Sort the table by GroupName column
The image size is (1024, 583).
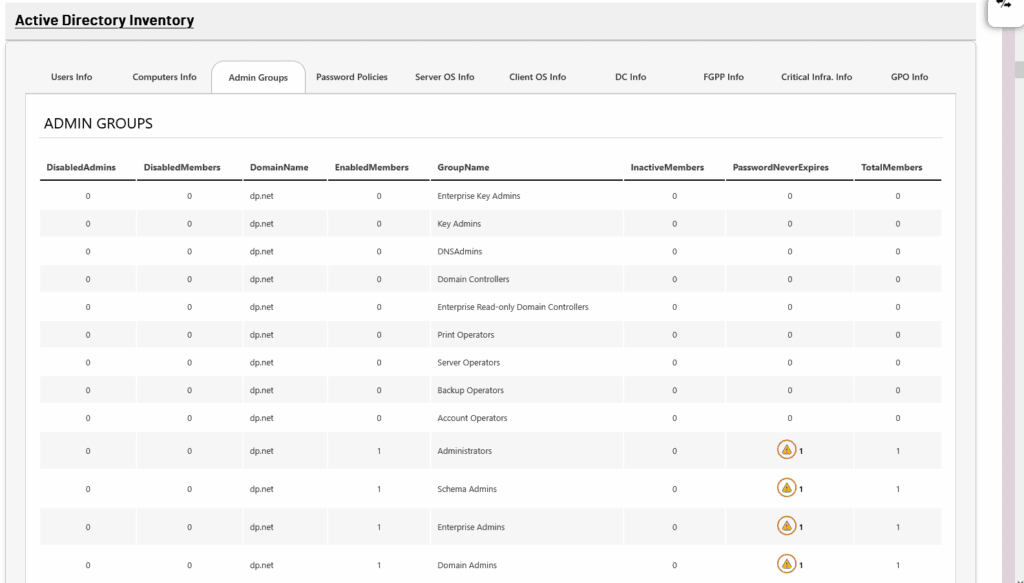click(x=465, y=167)
